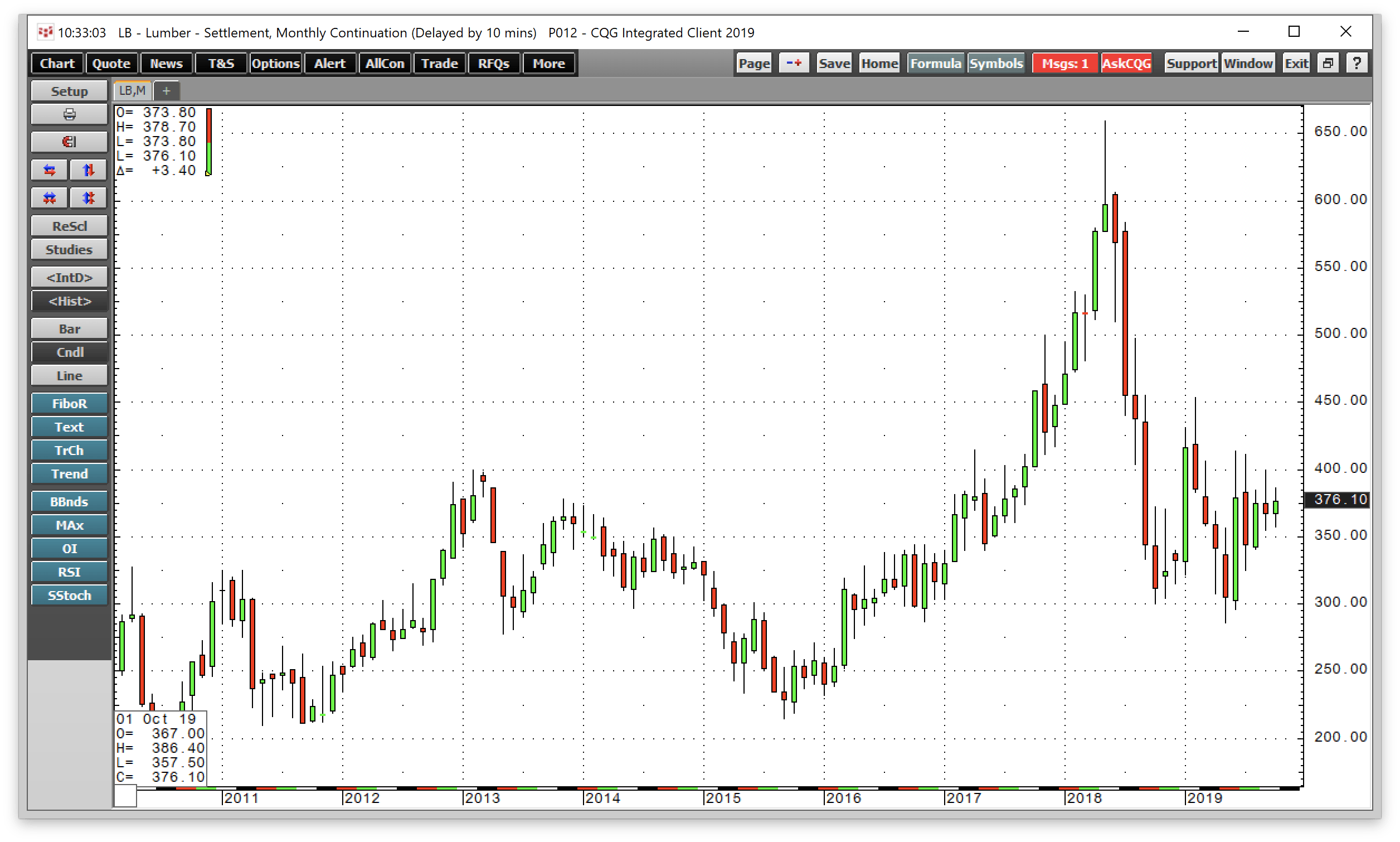Viewport: 1400px width, 842px height.
Task: Select the LB,M chart tab
Action: 133,91
